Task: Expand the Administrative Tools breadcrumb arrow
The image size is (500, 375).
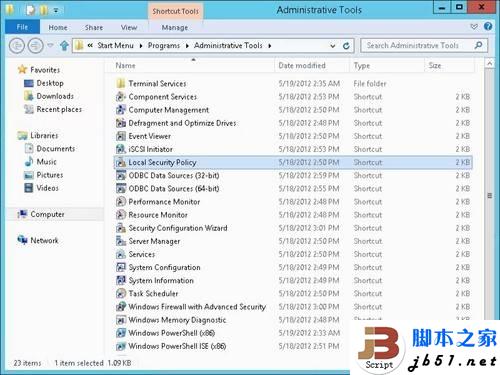Action: [x=269, y=46]
